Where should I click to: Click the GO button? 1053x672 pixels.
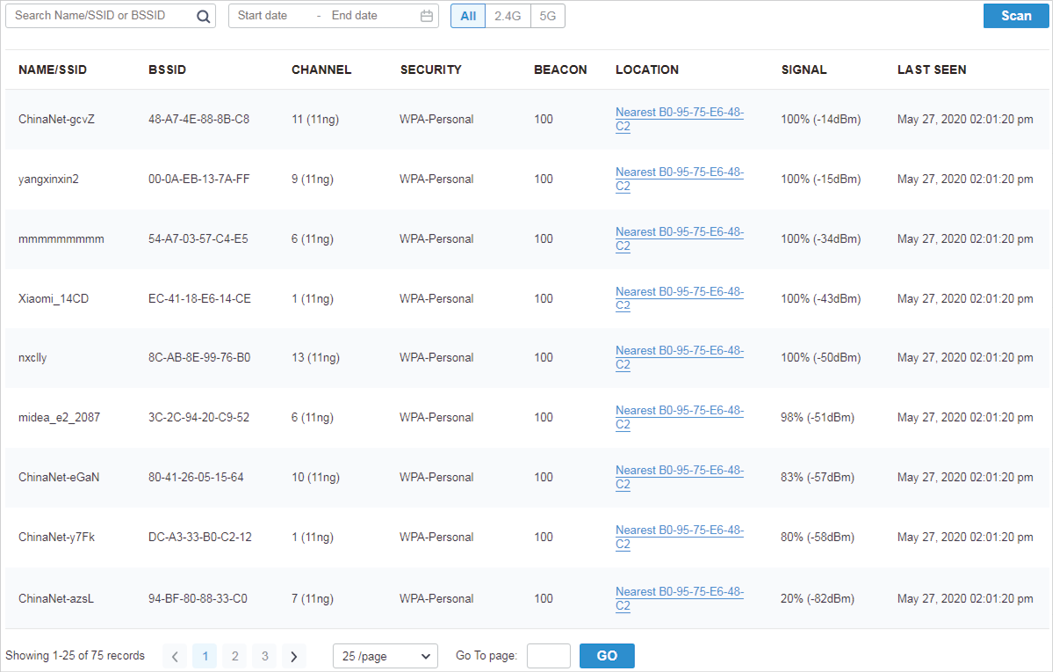pyautogui.click(x=607, y=656)
